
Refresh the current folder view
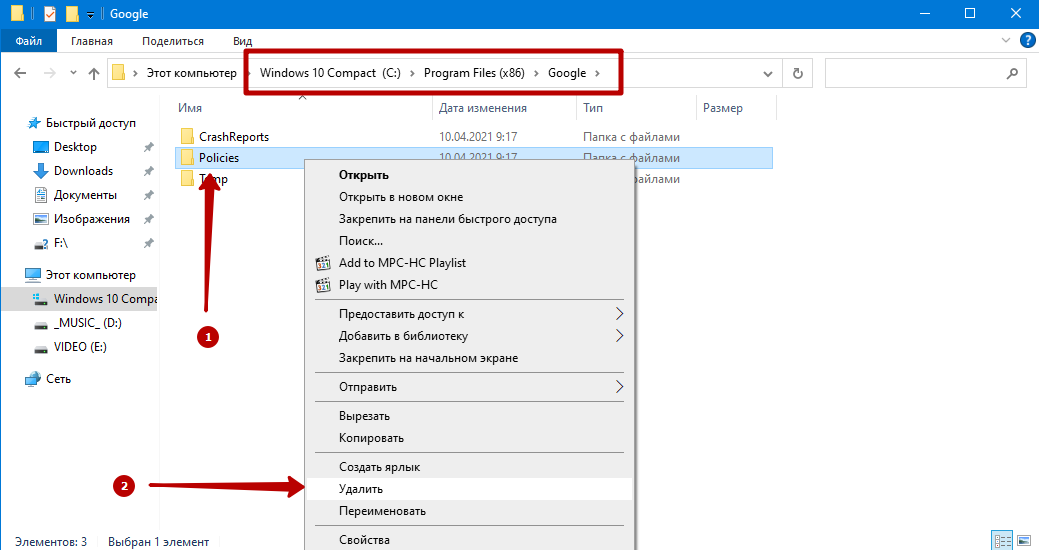click(797, 73)
